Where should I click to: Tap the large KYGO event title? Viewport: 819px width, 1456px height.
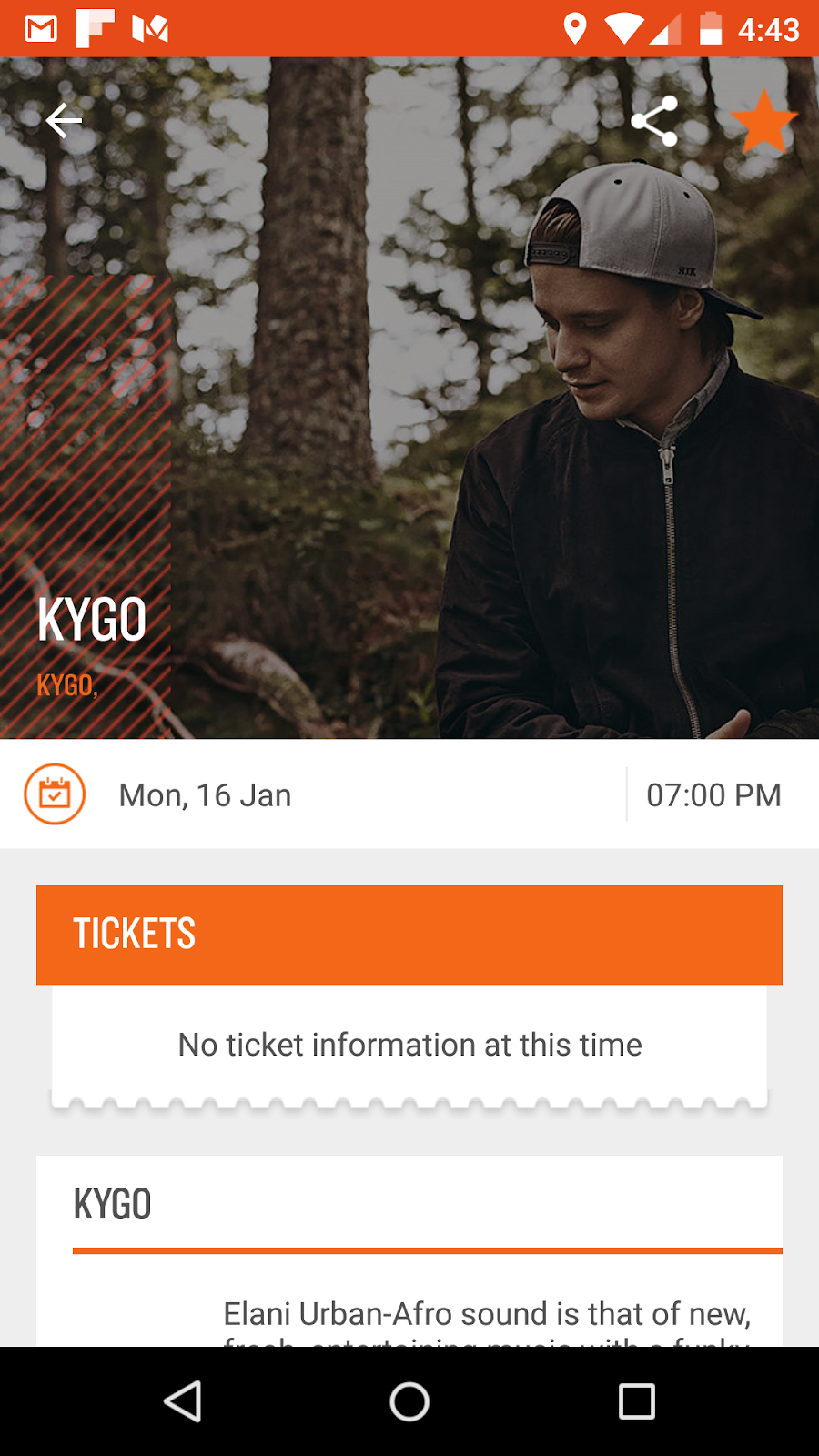92,620
